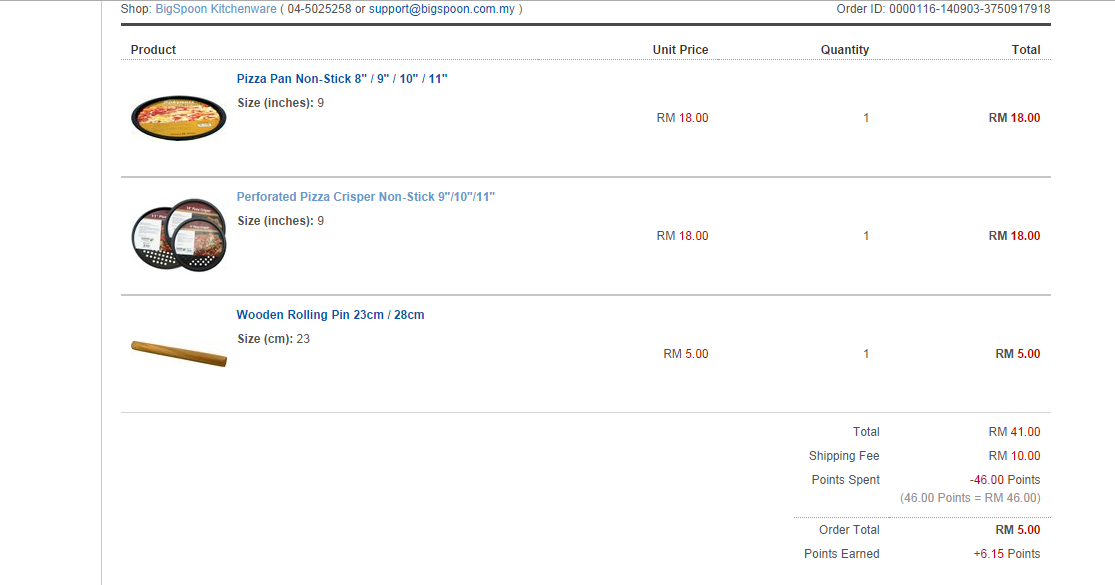Click the wooden rolling pin thumbnail
The image size is (1115, 585).
pyautogui.click(x=178, y=353)
